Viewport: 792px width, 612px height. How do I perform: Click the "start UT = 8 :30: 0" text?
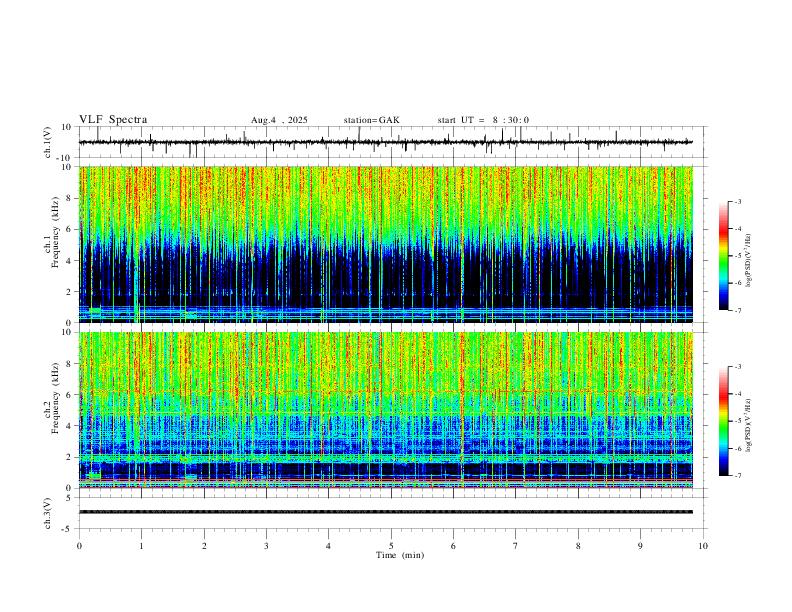point(483,120)
